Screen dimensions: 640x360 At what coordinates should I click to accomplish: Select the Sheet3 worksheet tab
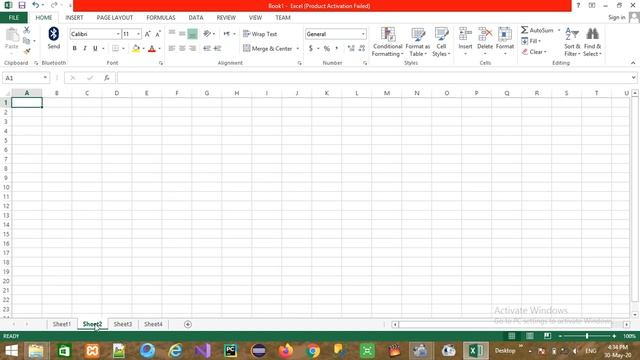(122, 324)
